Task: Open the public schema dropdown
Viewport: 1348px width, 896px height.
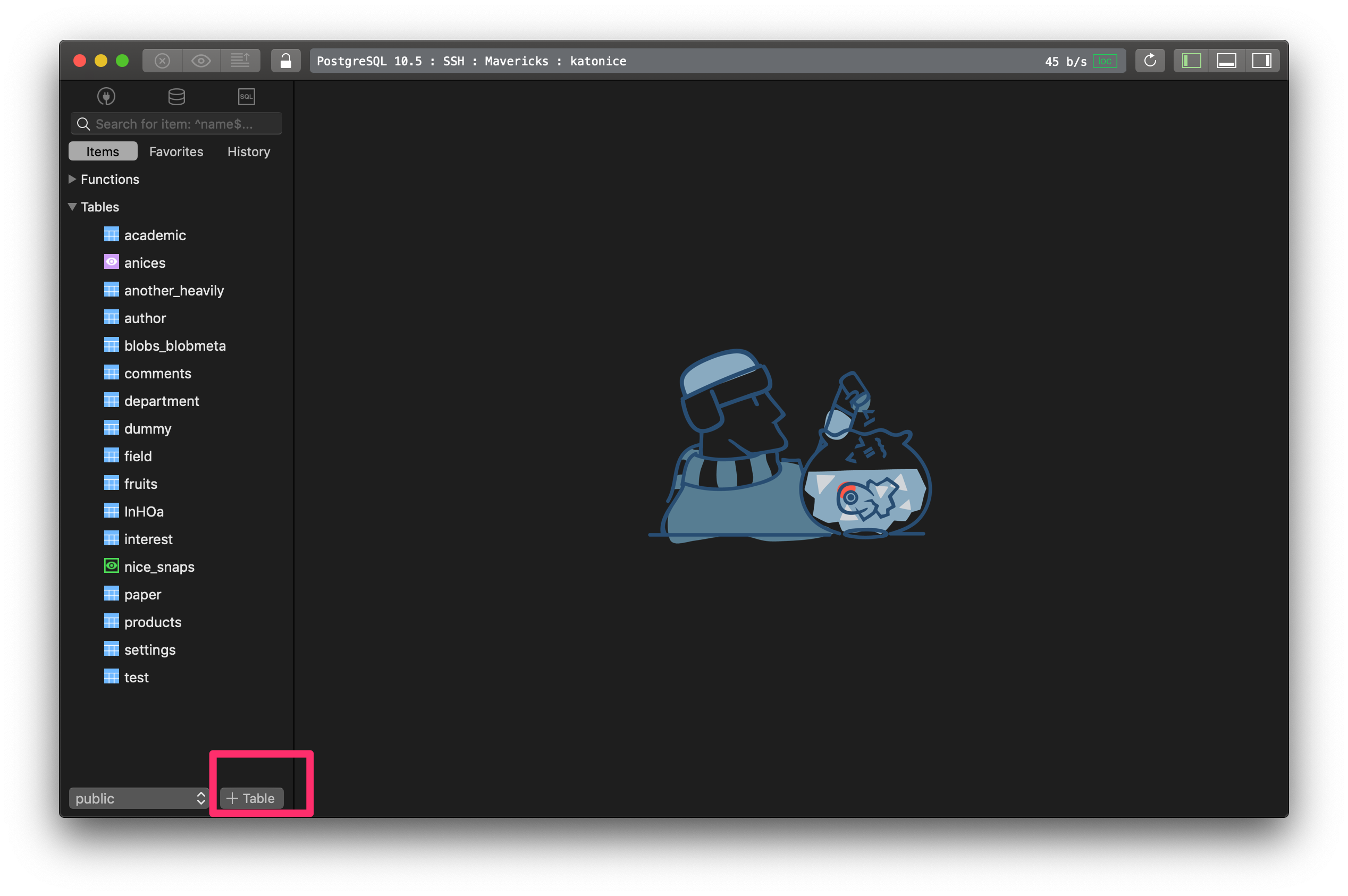Action: 139,798
